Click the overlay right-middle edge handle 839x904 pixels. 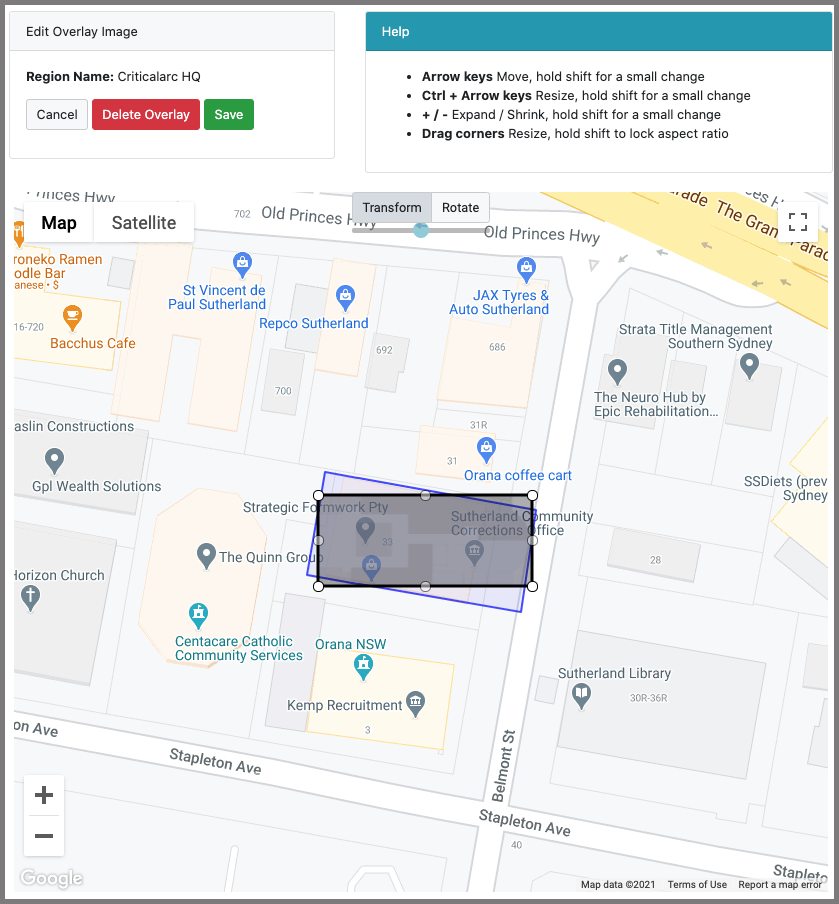[x=532, y=541]
